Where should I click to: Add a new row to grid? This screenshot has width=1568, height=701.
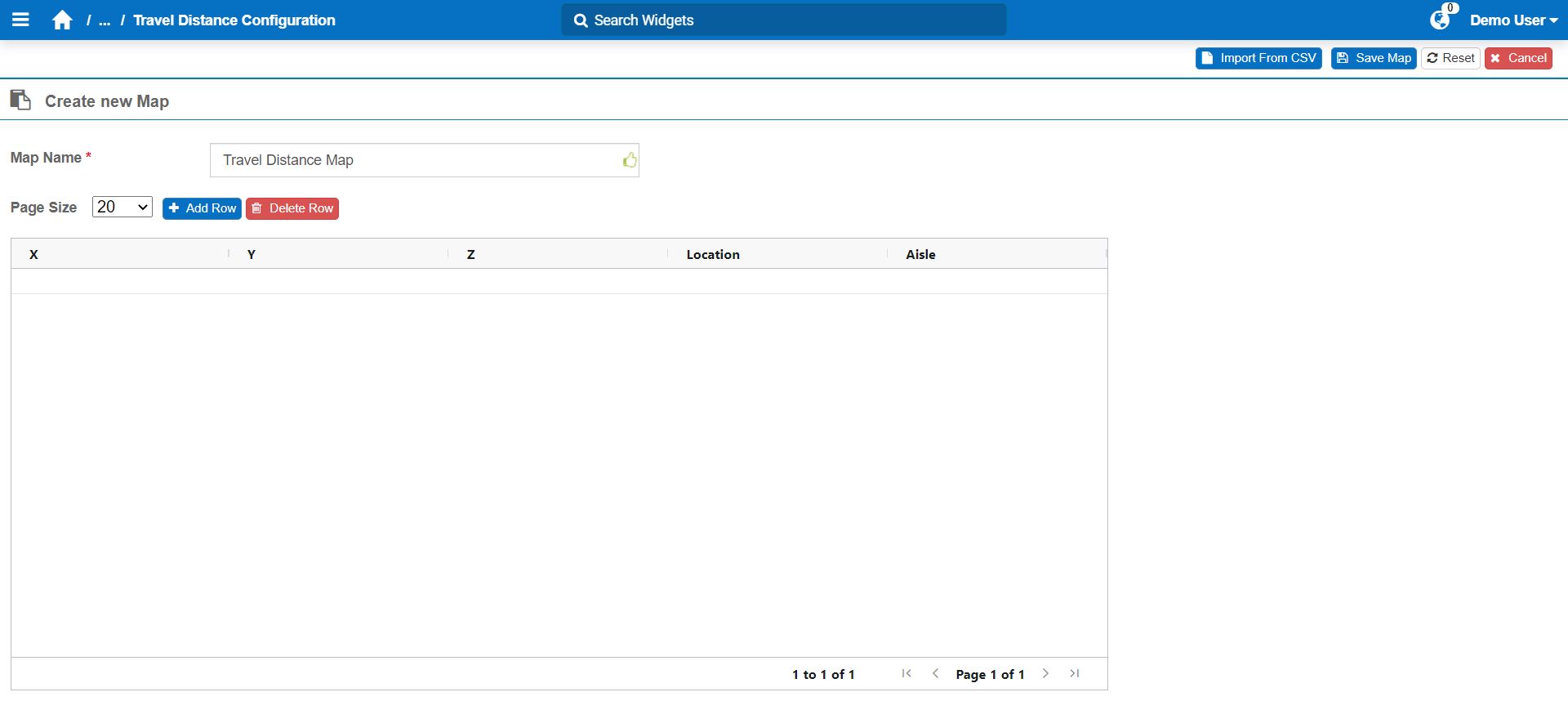point(202,208)
